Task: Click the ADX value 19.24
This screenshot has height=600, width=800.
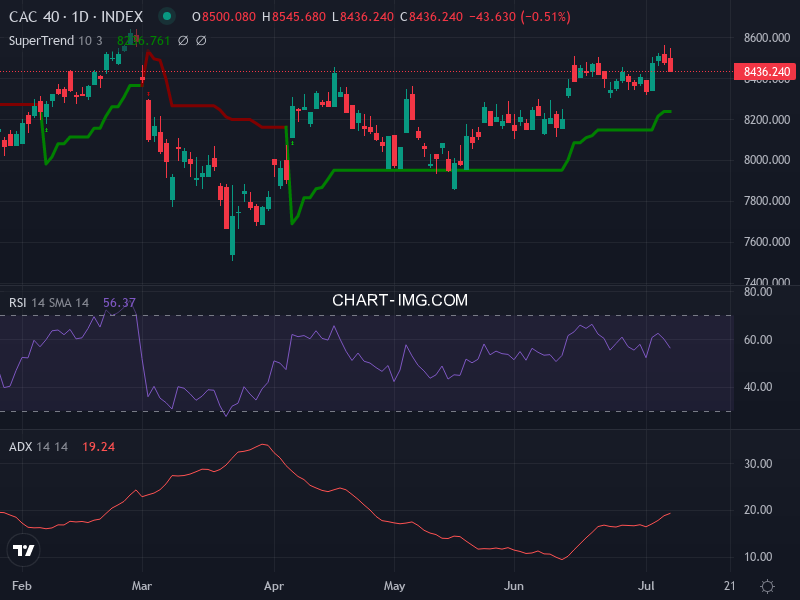Action: click(98, 446)
